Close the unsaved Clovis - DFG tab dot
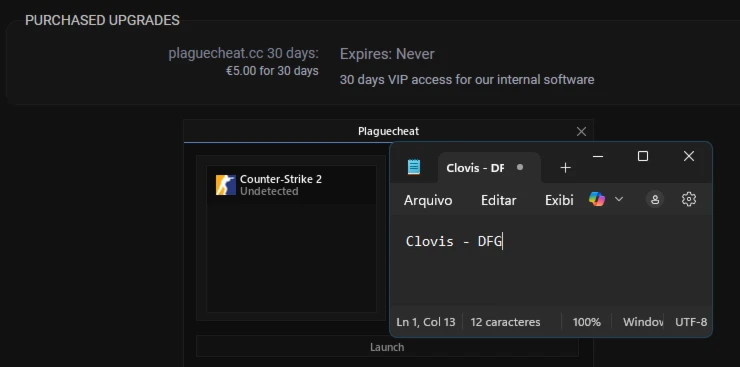Screen dimensions: 740x367 [520, 167]
